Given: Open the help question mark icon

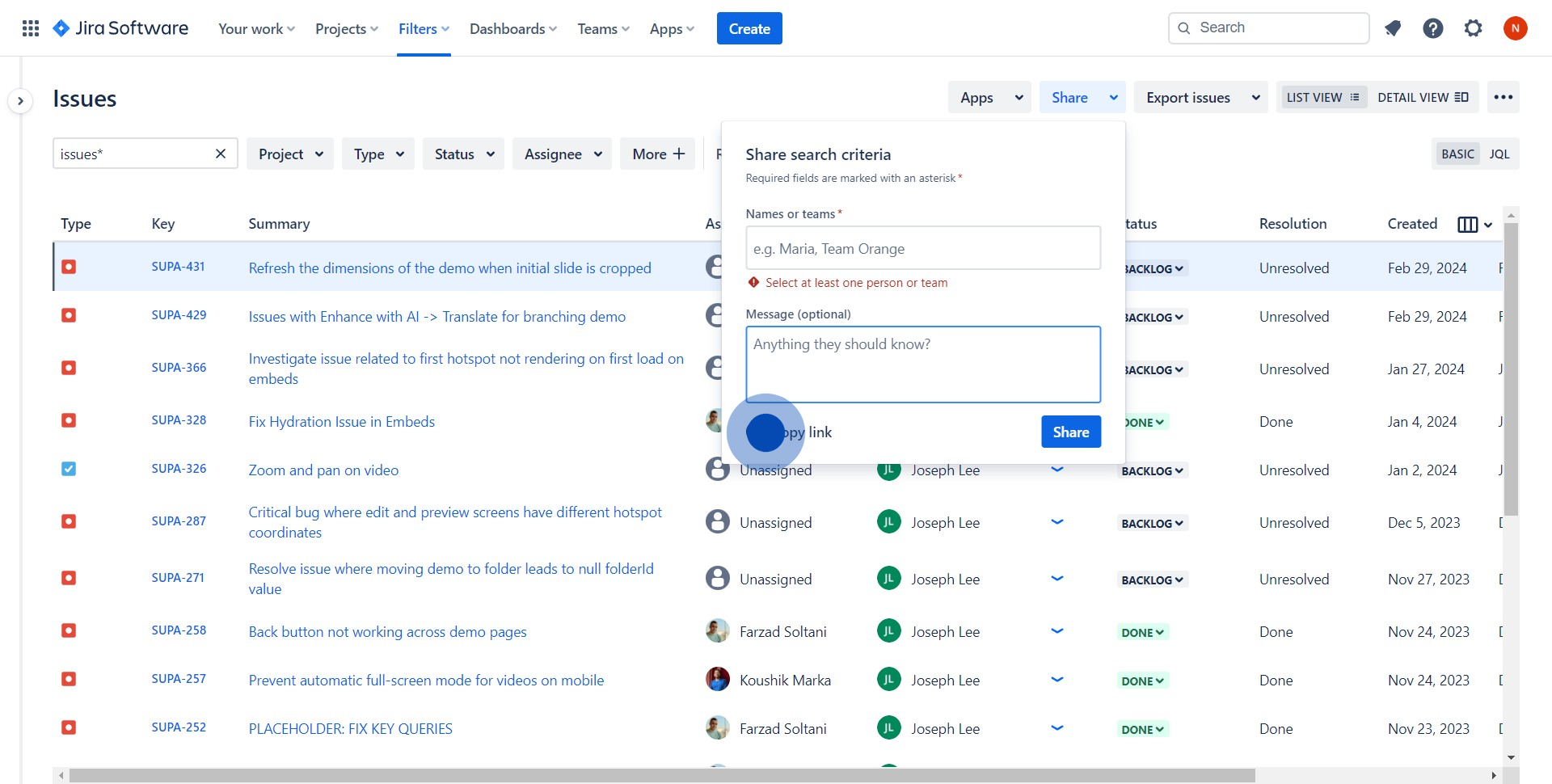Looking at the screenshot, I should tap(1432, 28).
